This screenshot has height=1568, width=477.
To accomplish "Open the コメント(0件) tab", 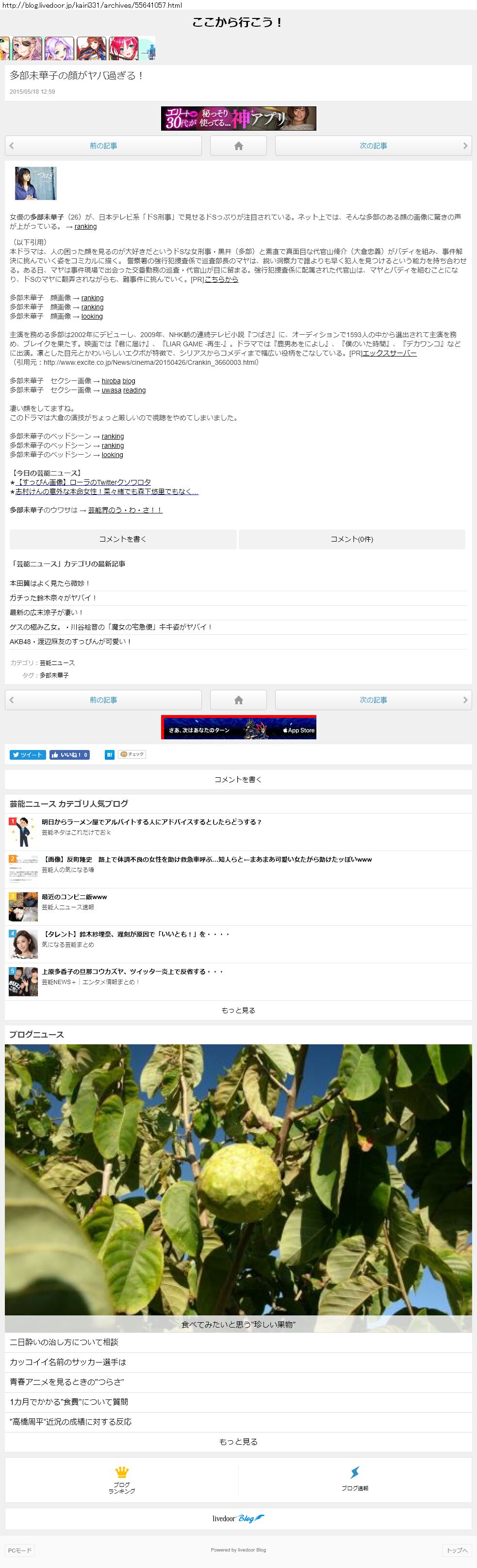I will (x=352, y=539).
